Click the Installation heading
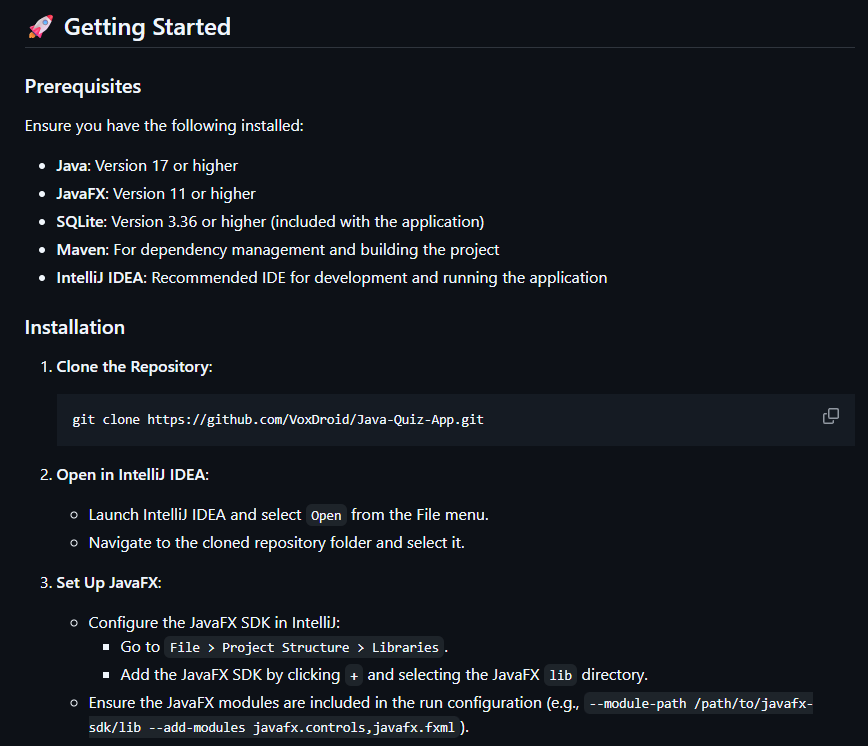The width and height of the screenshot is (868, 746). (75, 327)
